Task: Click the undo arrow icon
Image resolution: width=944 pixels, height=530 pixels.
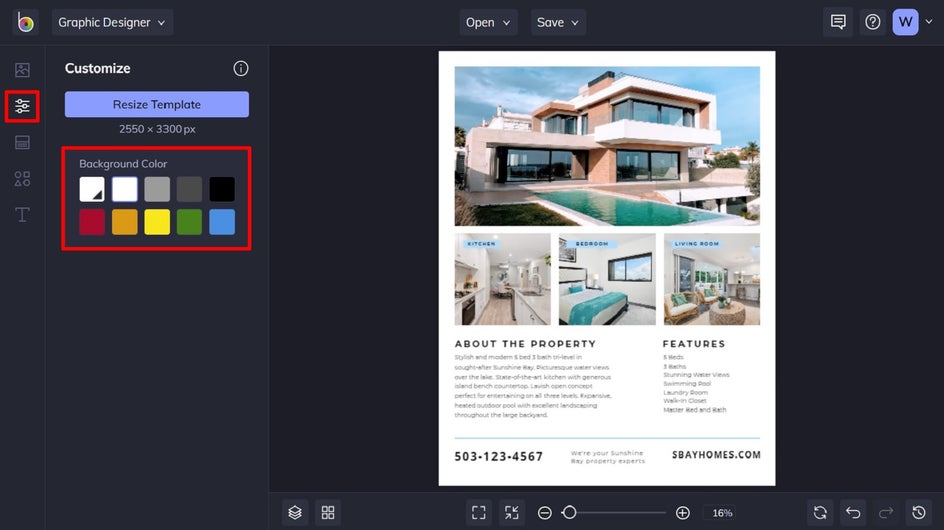Action: coord(853,512)
